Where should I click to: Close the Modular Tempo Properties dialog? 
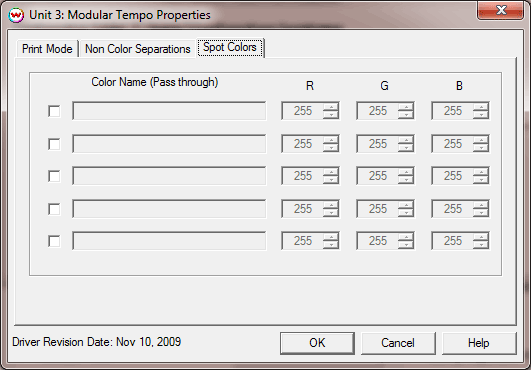coord(501,10)
